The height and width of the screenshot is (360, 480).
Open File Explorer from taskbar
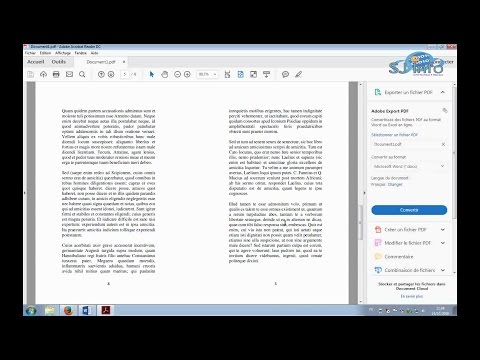pos(50,311)
